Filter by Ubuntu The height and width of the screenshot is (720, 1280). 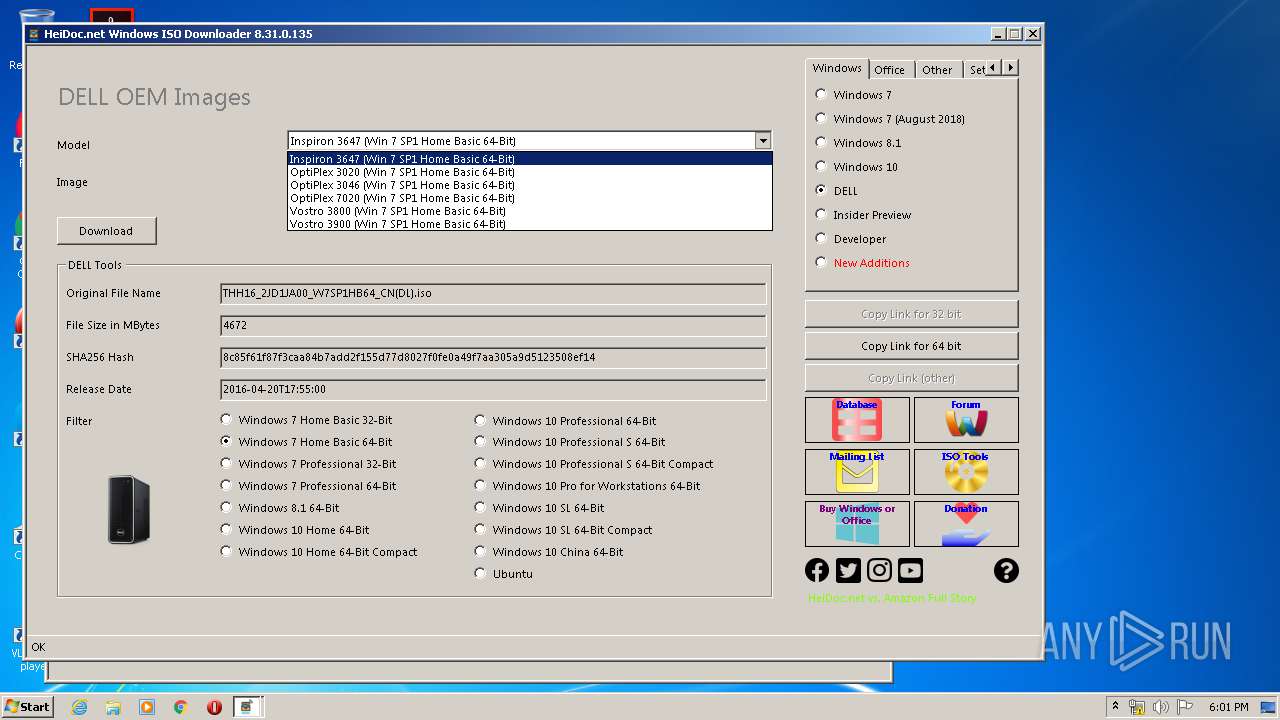480,574
